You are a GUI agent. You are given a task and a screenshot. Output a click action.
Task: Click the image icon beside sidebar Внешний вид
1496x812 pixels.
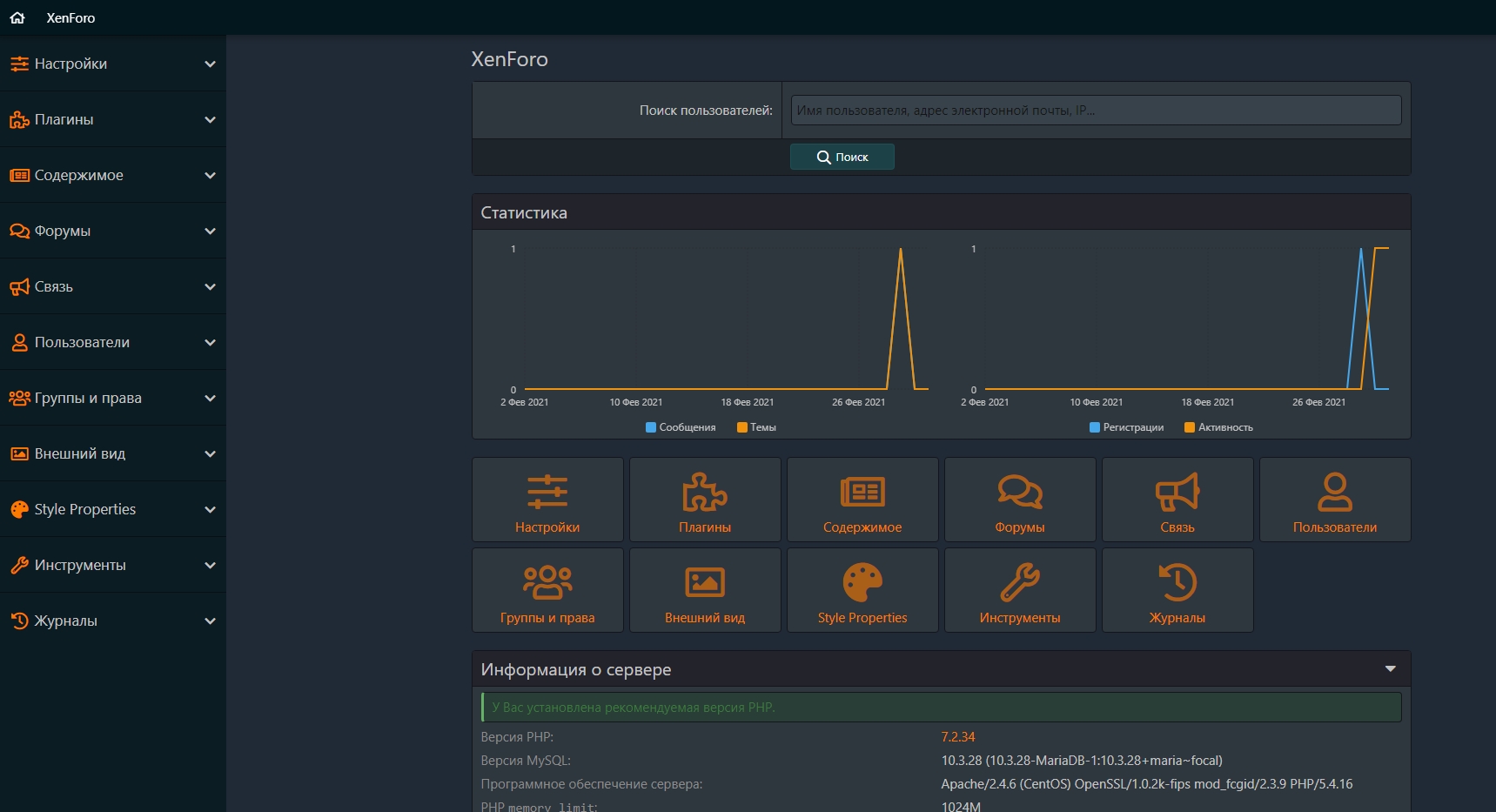(x=19, y=453)
